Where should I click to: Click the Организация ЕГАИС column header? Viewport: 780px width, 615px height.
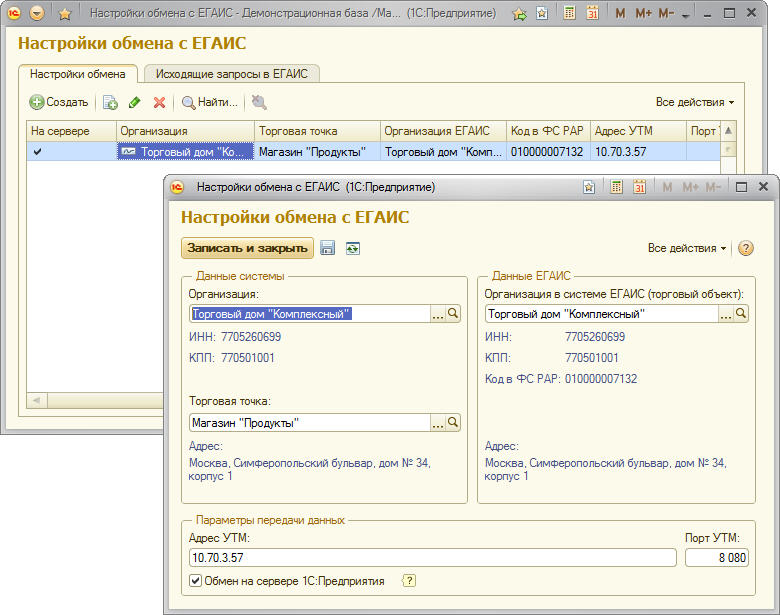click(x=444, y=131)
